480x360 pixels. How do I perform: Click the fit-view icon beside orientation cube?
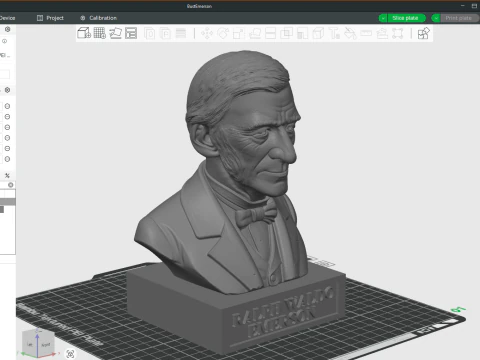pyautogui.click(x=70, y=354)
